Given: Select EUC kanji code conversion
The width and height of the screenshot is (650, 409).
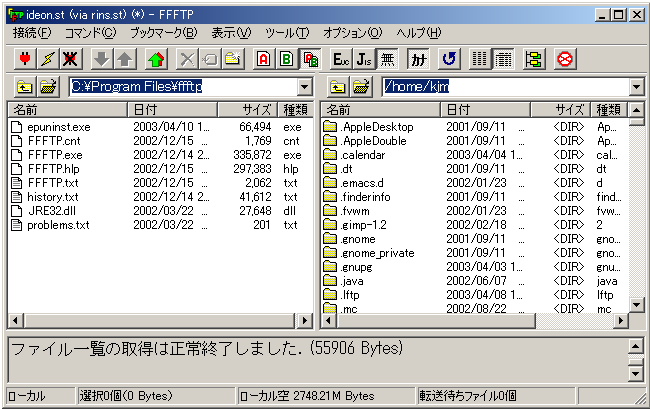Looking at the screenshot, I should pyautogui.click(x=341, y=59).
